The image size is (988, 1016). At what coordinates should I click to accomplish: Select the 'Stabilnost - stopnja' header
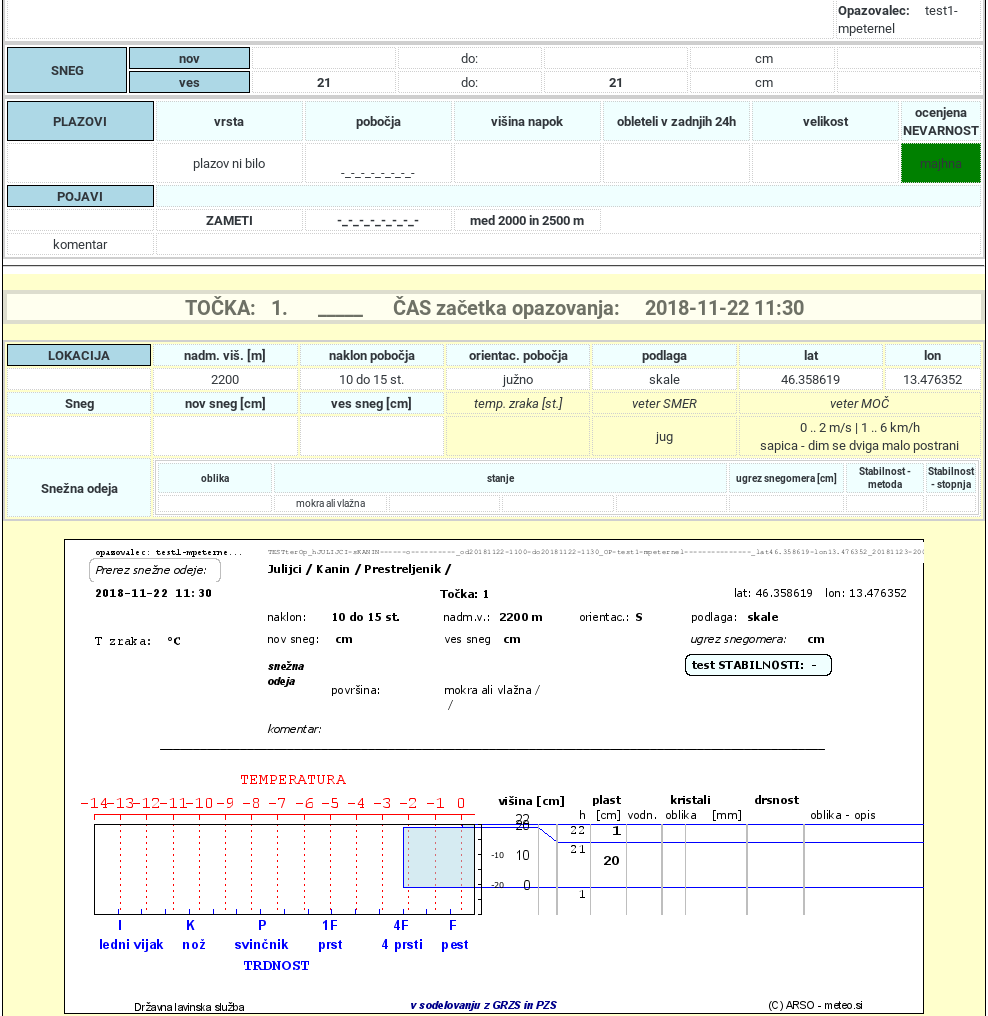pos(951,478)
